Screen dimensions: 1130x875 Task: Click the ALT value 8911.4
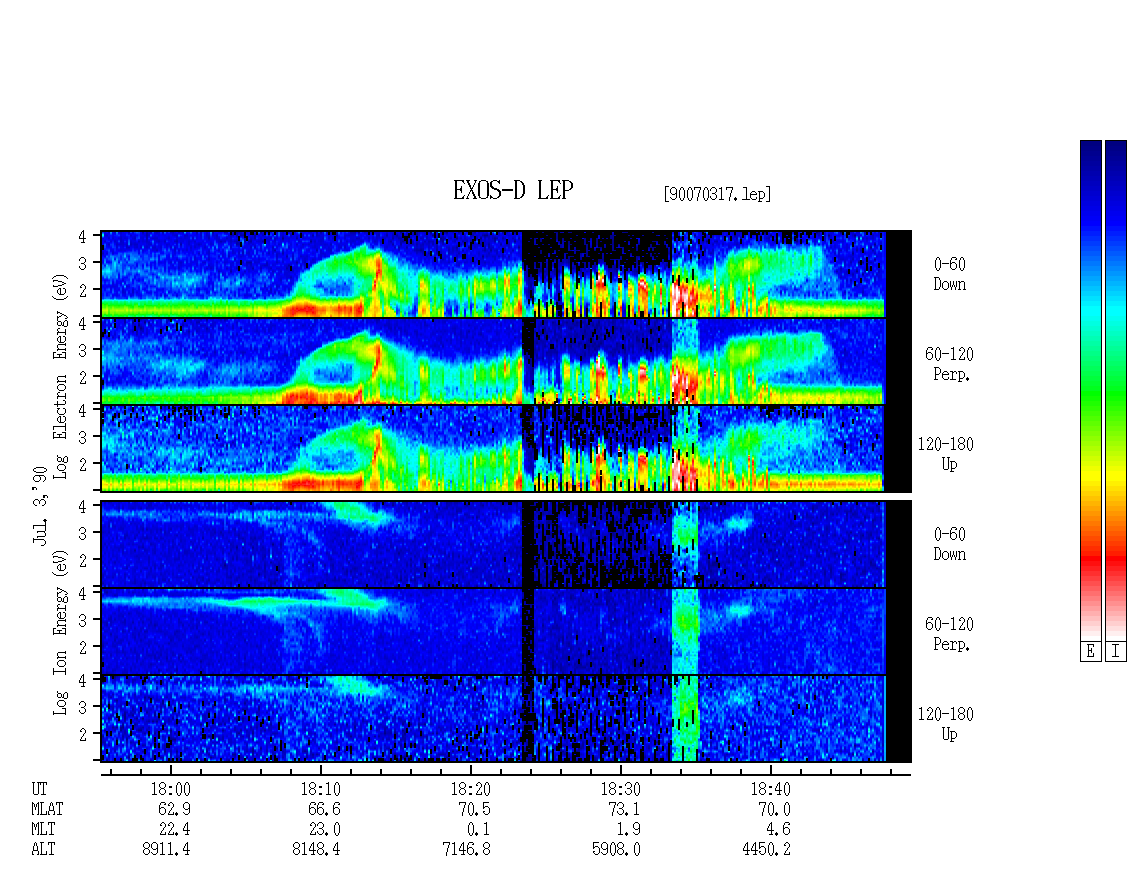(166, 849)
